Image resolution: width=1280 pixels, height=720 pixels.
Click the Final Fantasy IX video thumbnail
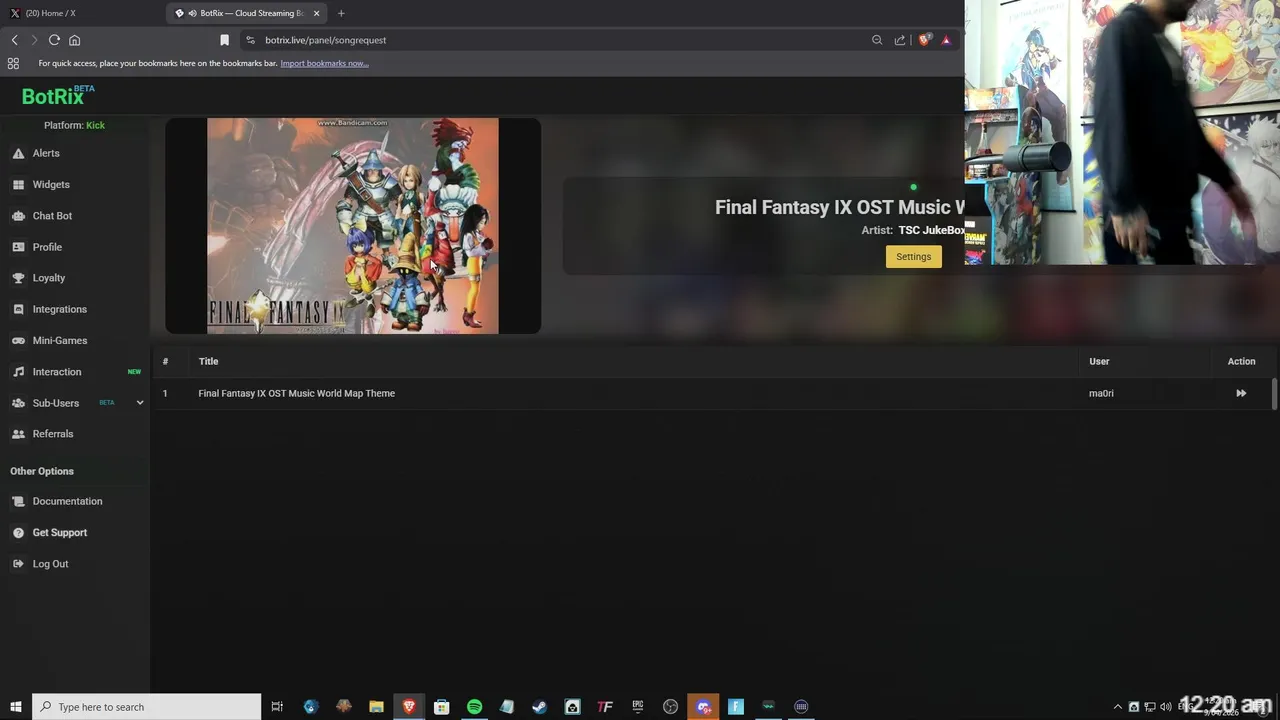click(x=352, y=226)
